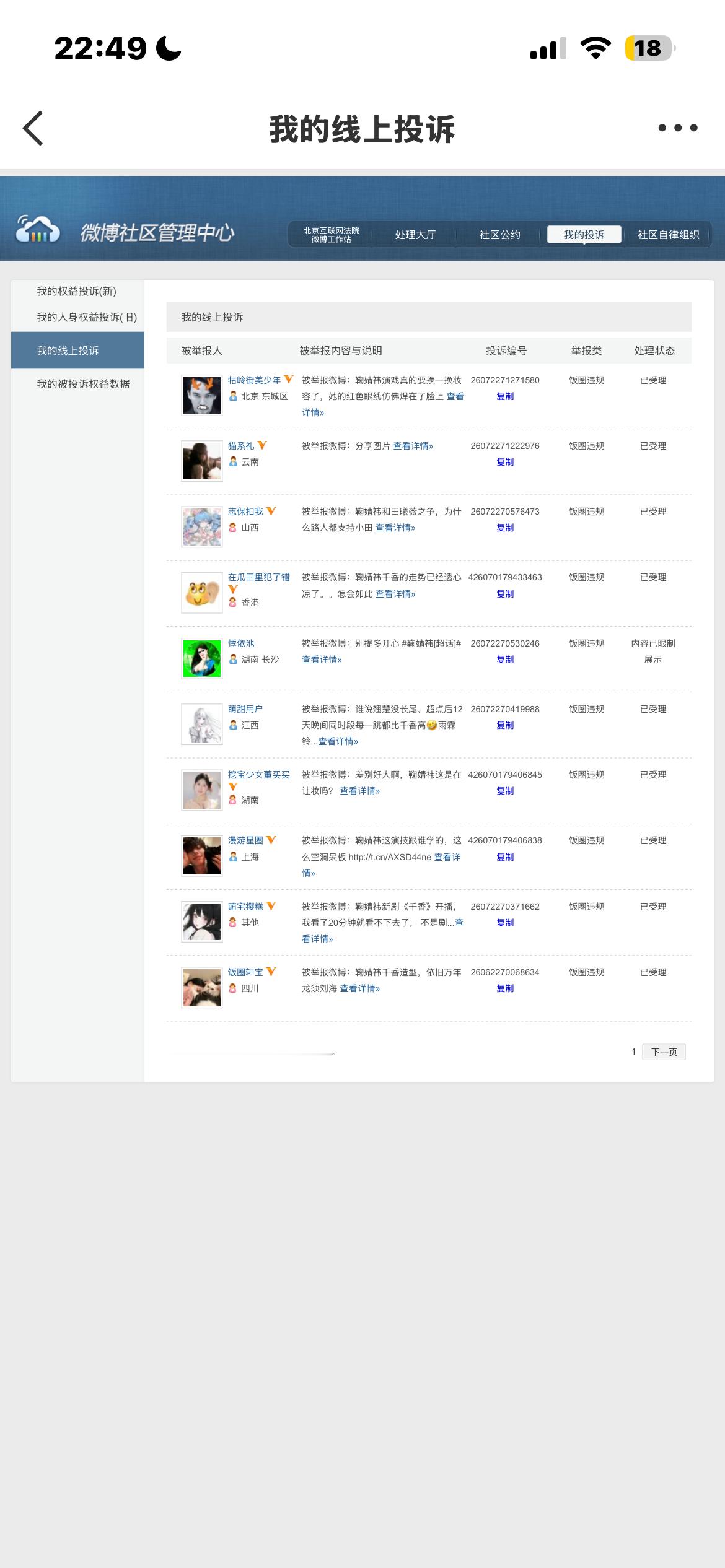View details of 分享图片 complaint
This screenshot has height=1568, width=725.
[413, 446]
